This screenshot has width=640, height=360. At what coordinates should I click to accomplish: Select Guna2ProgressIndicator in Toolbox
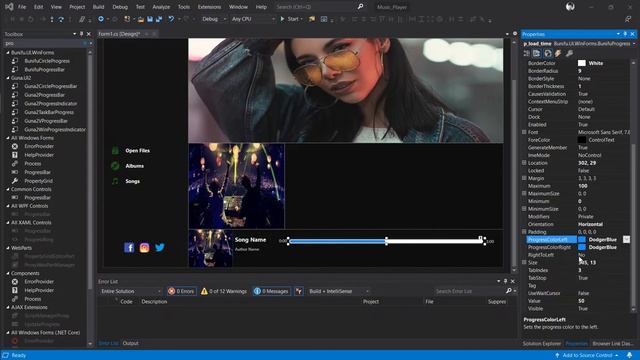[51, 104]
